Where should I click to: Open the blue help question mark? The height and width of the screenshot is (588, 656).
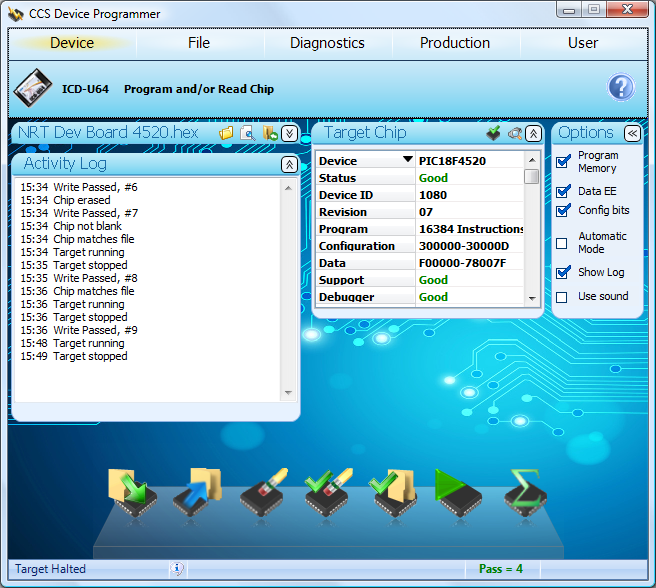coord(621,88)
